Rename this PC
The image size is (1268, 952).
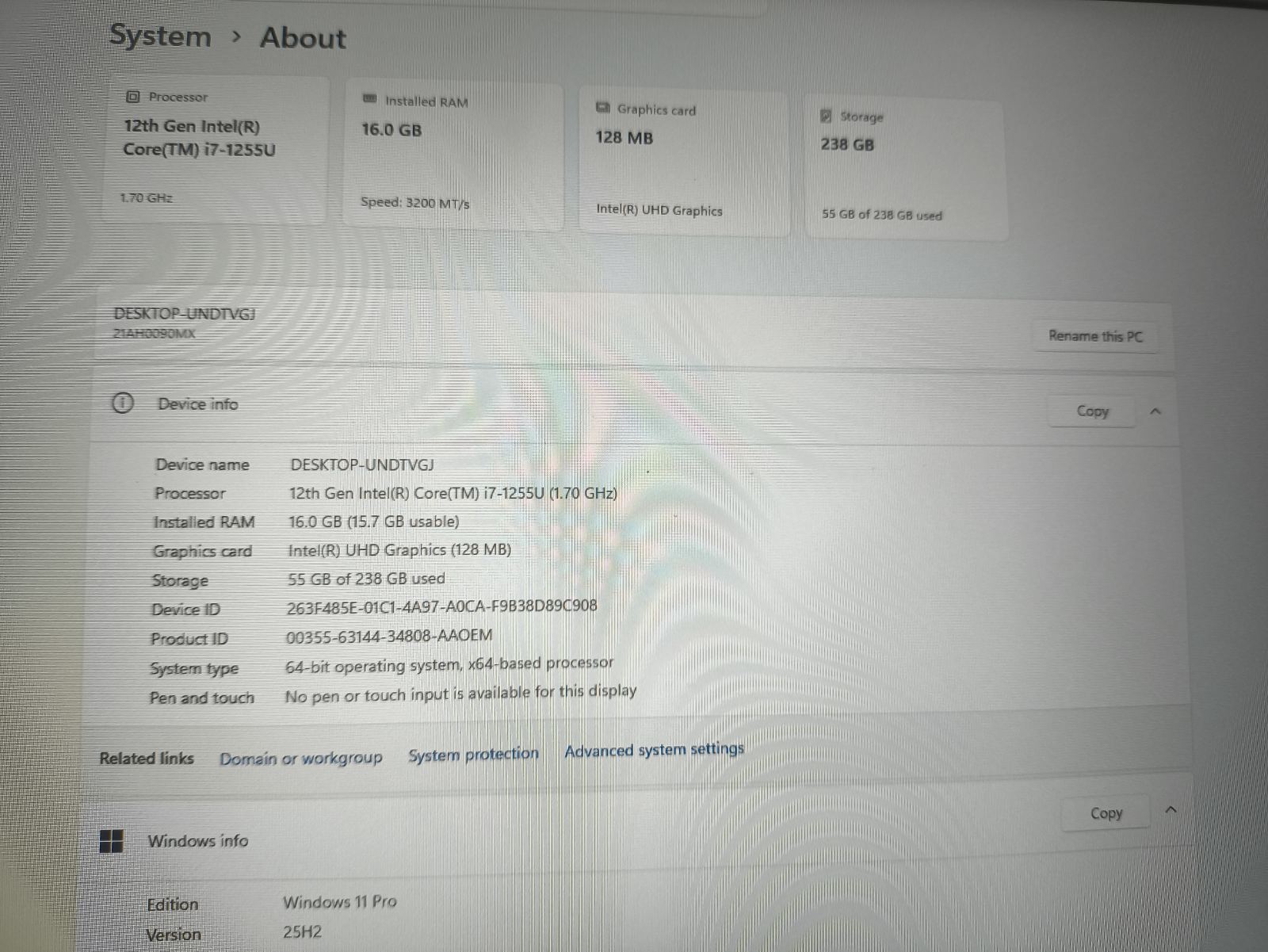click(1095, 335)
